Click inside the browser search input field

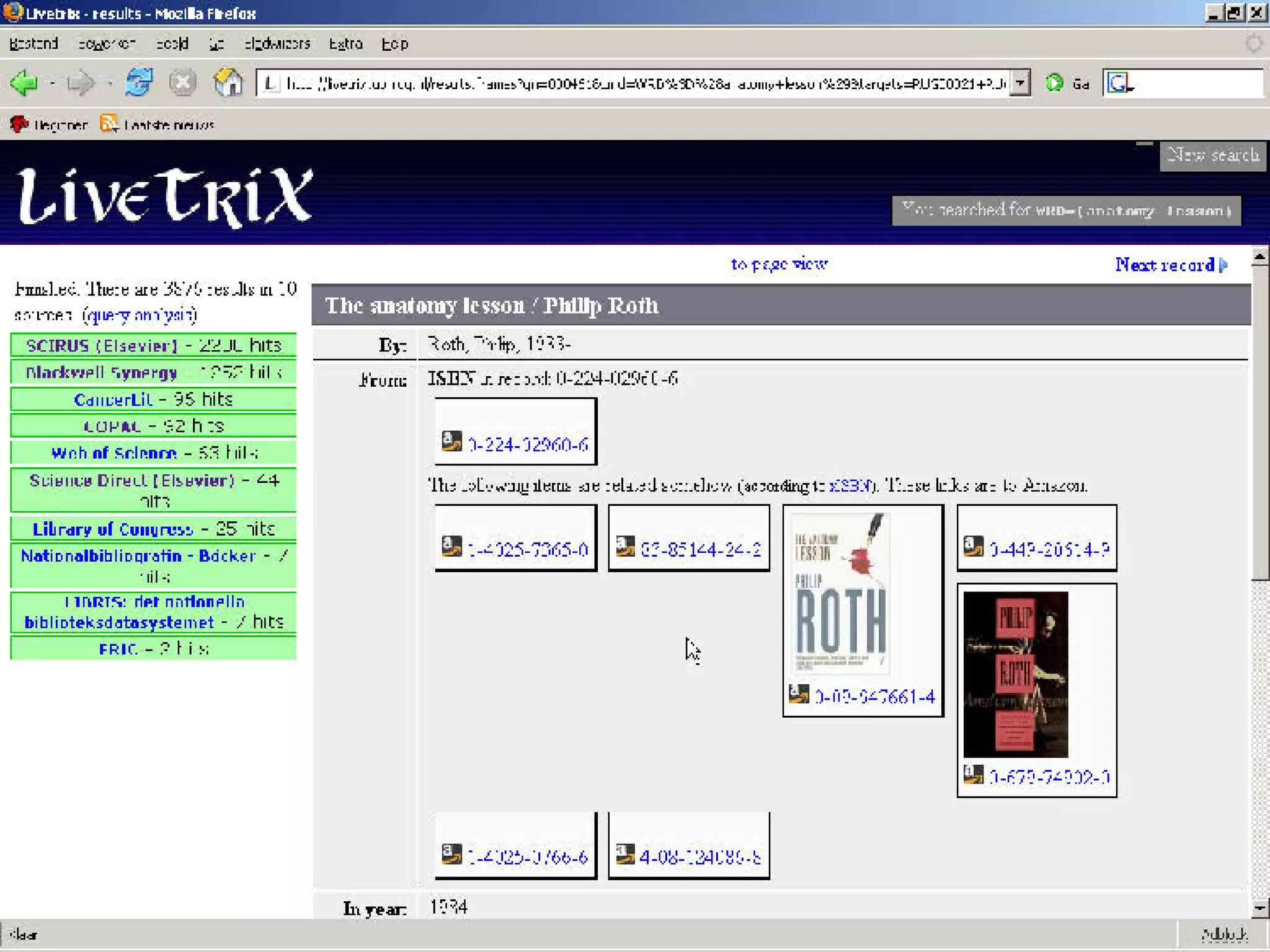(x=1197, y=82)
